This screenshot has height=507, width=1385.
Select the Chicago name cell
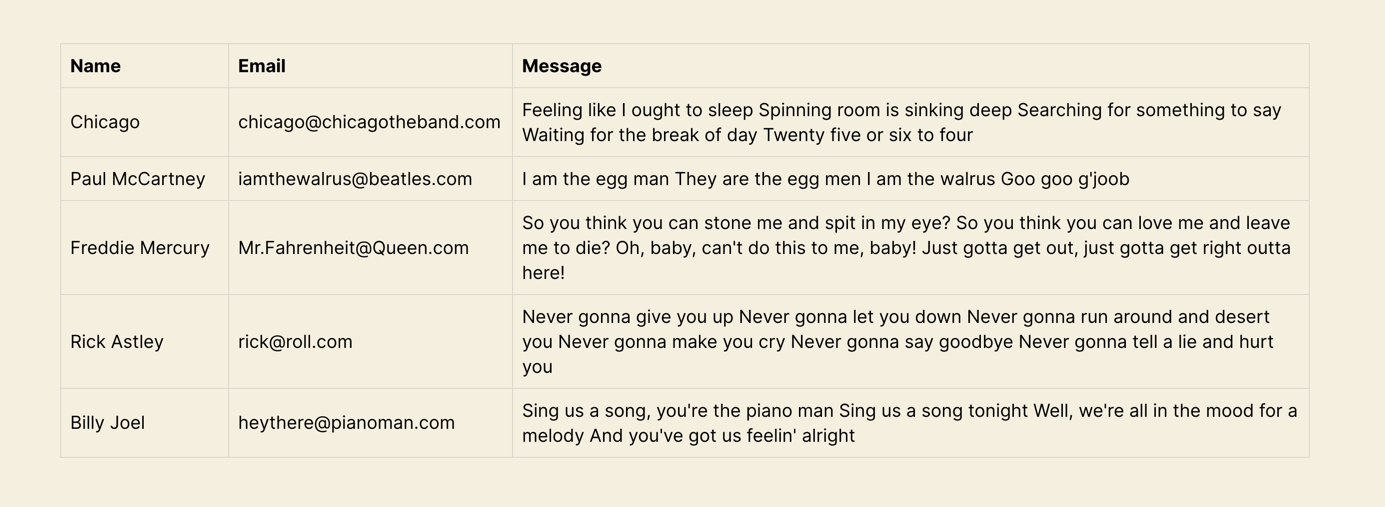pos(105,122)
